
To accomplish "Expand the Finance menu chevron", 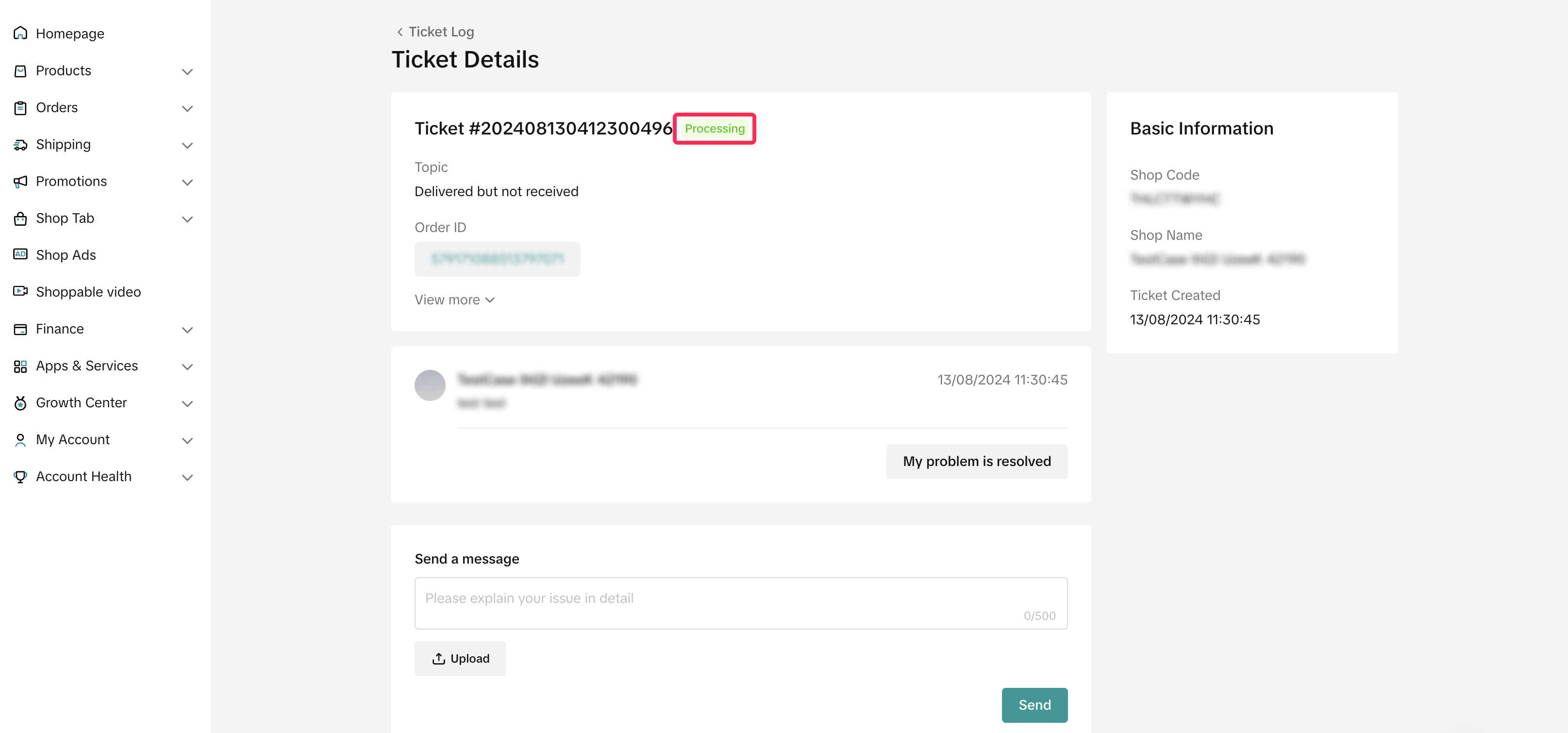I will point(187,330).
